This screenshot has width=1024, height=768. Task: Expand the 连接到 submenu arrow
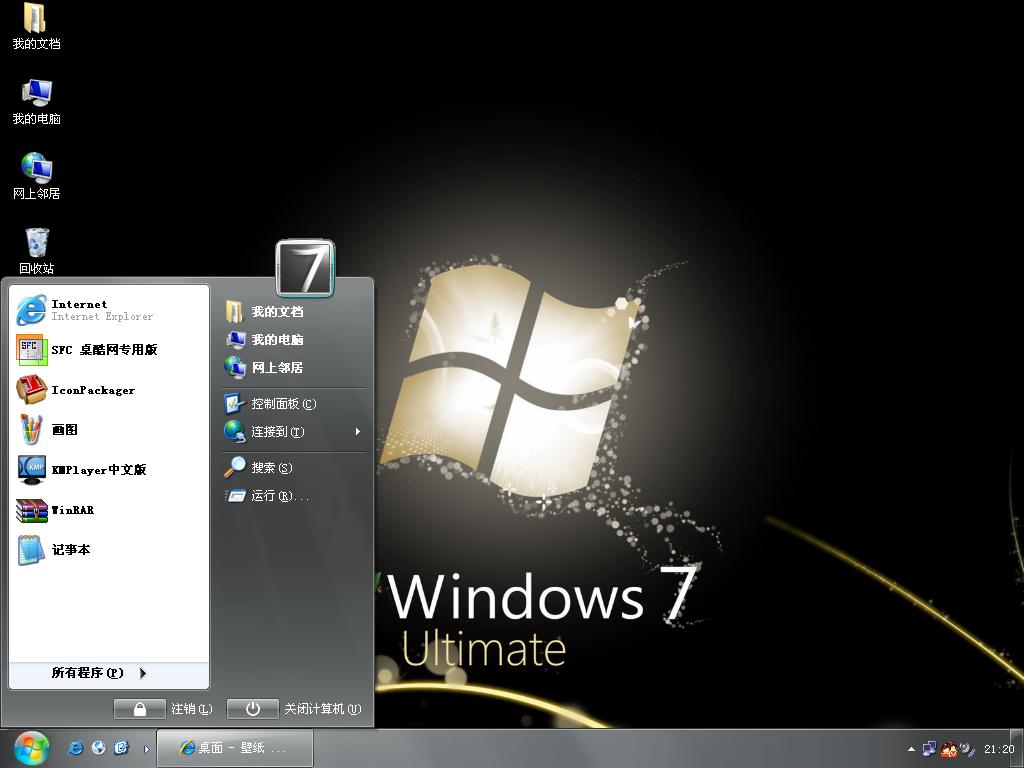[x=358, y=432]
